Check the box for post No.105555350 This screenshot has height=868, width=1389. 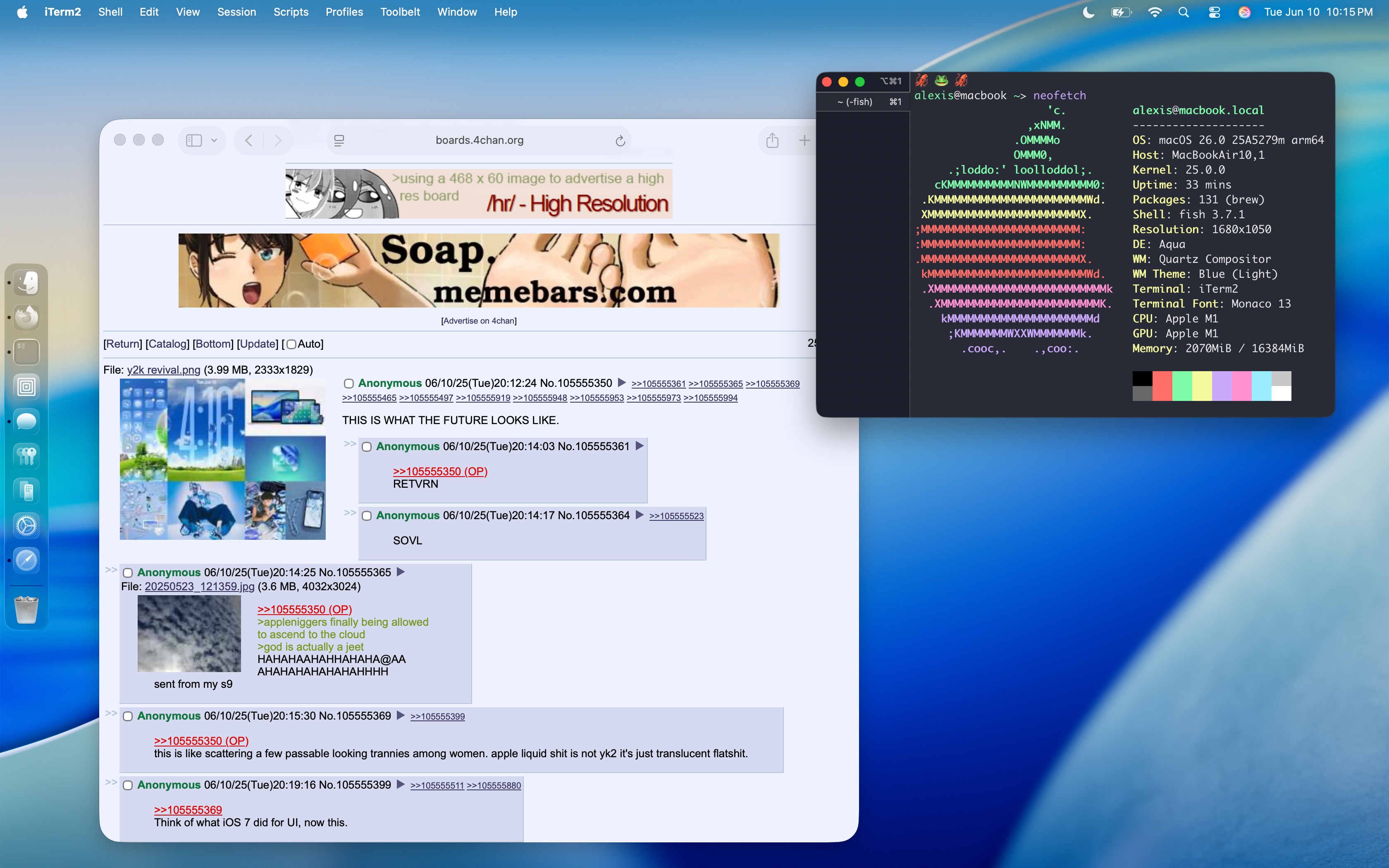[x=348, y=384]
